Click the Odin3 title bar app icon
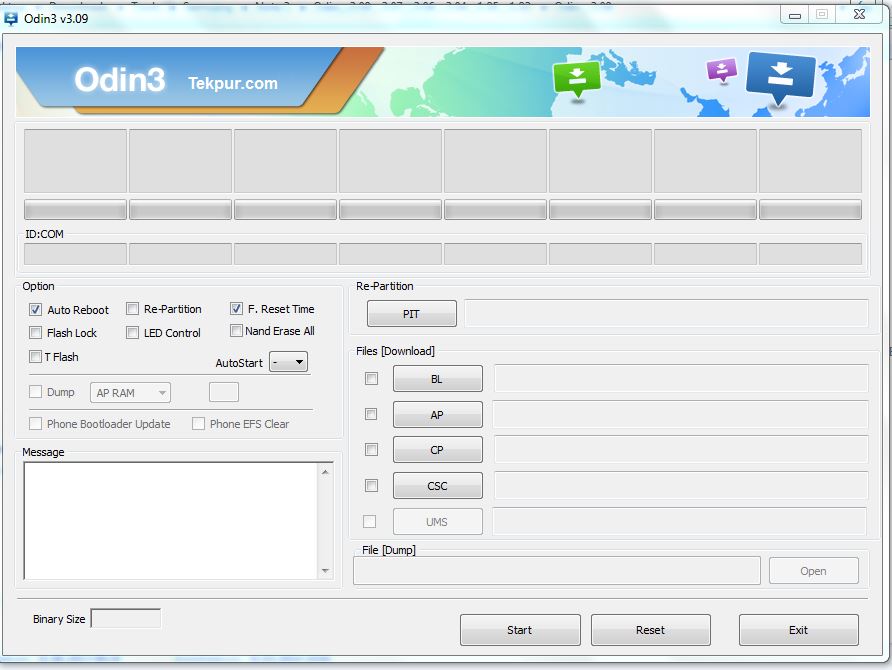Viewport: 892px width, 670px height. click(x=10, y=19)
